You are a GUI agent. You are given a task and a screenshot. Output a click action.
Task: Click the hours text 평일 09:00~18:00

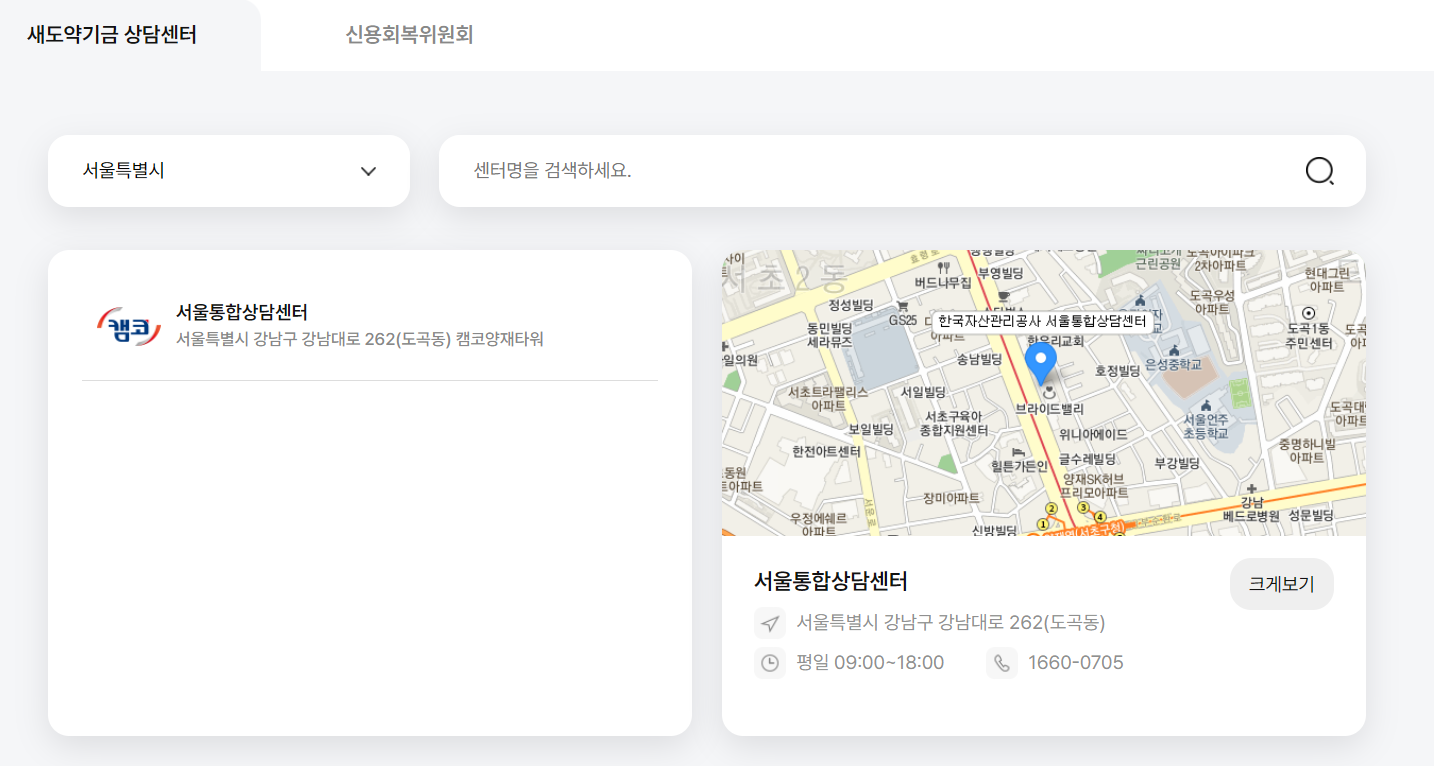pos(870,663)
